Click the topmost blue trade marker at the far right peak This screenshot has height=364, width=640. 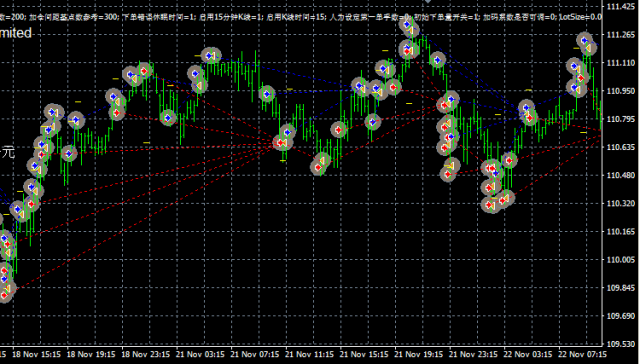pos(584,40)
